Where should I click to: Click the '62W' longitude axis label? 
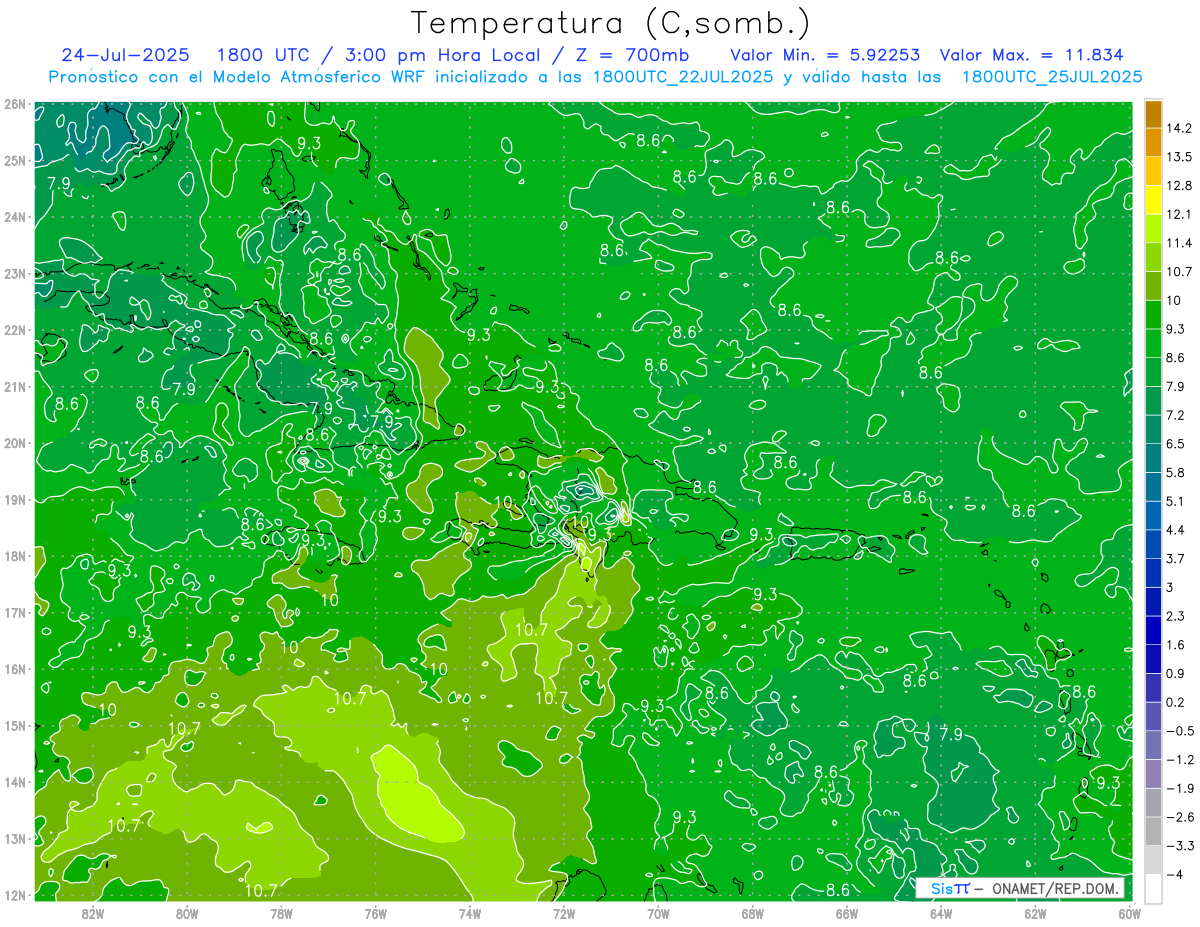[1036, 913]
